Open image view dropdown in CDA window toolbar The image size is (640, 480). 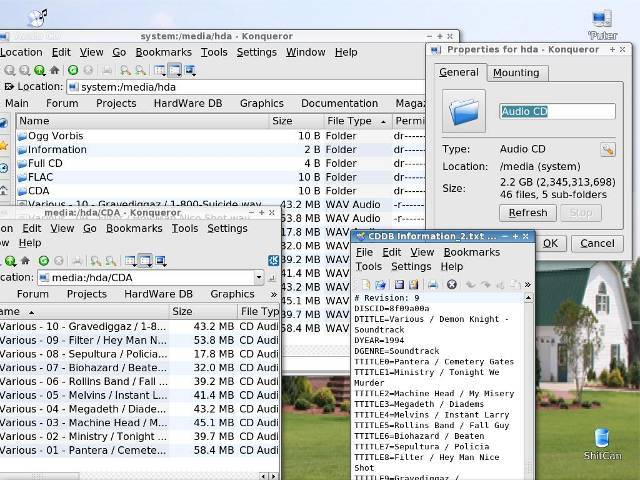click(160, 260)
